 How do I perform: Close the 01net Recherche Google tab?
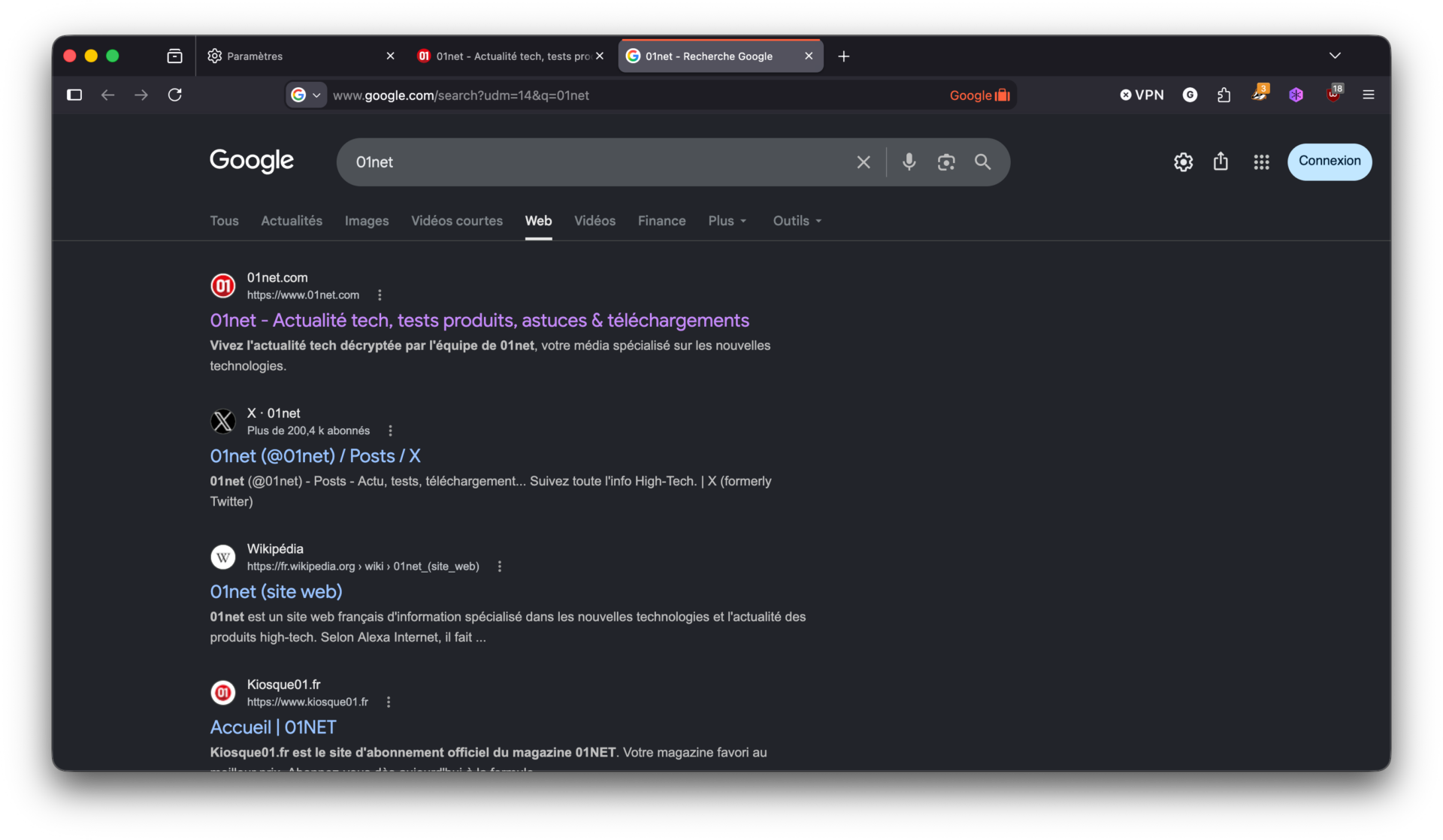point(809,56)
